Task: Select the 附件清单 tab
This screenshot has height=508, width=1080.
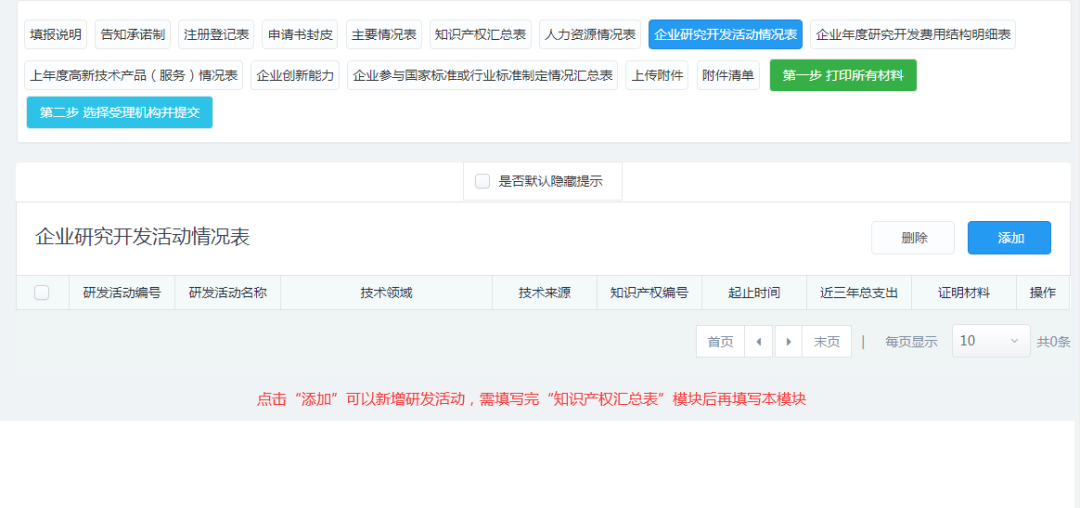Action: 728,76
